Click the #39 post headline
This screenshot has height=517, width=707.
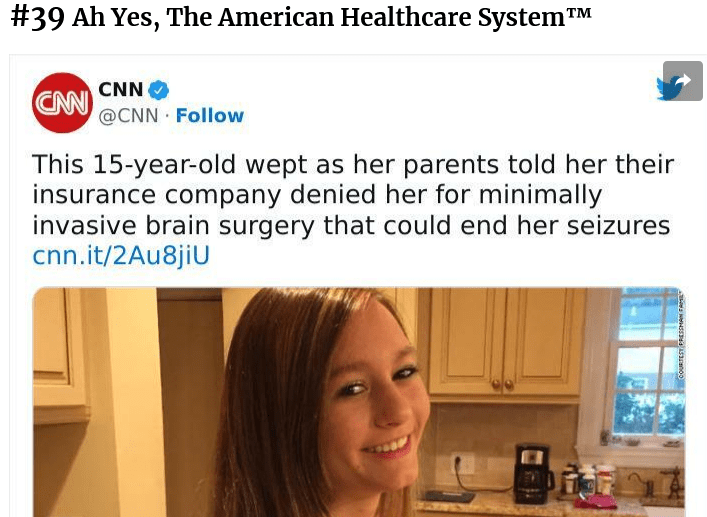(301, 18)
